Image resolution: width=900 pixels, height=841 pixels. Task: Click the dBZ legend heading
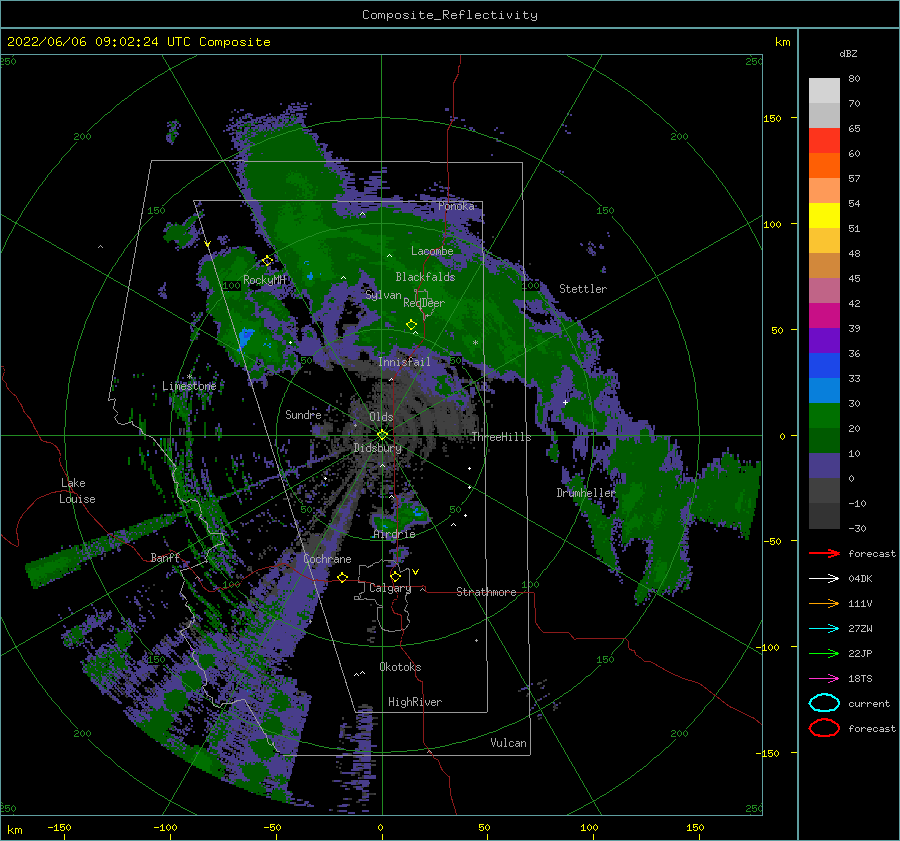pyautogui.click(x=848, y=53)
